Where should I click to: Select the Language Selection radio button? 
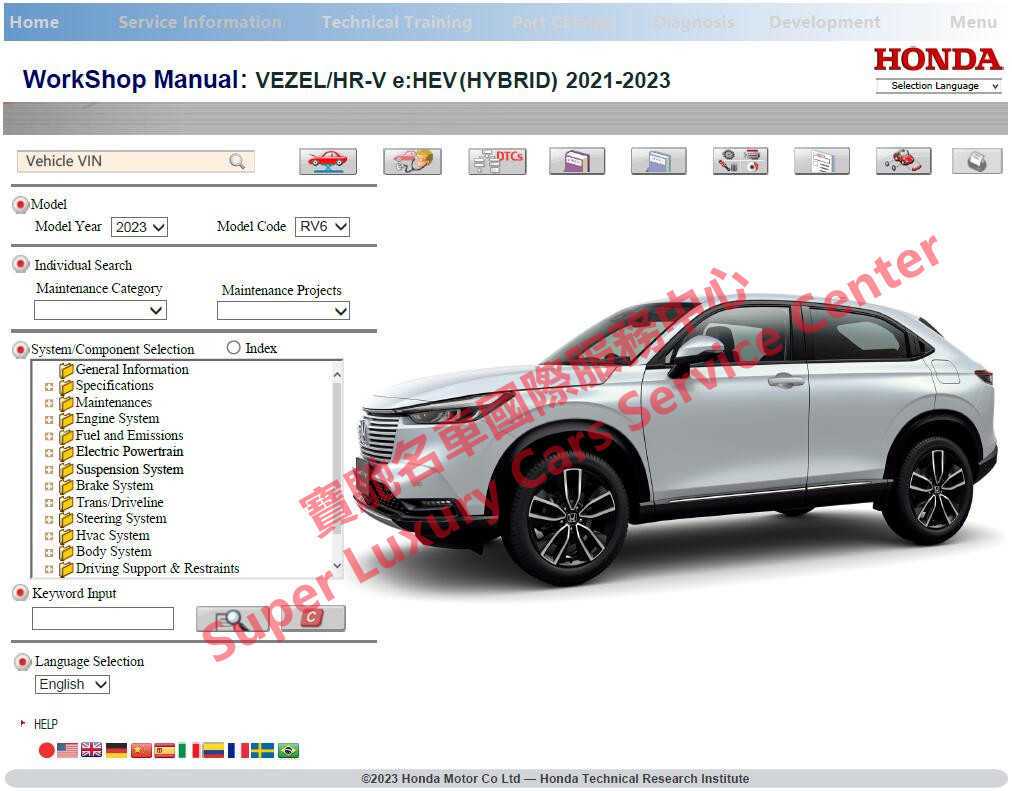(22, 661)
